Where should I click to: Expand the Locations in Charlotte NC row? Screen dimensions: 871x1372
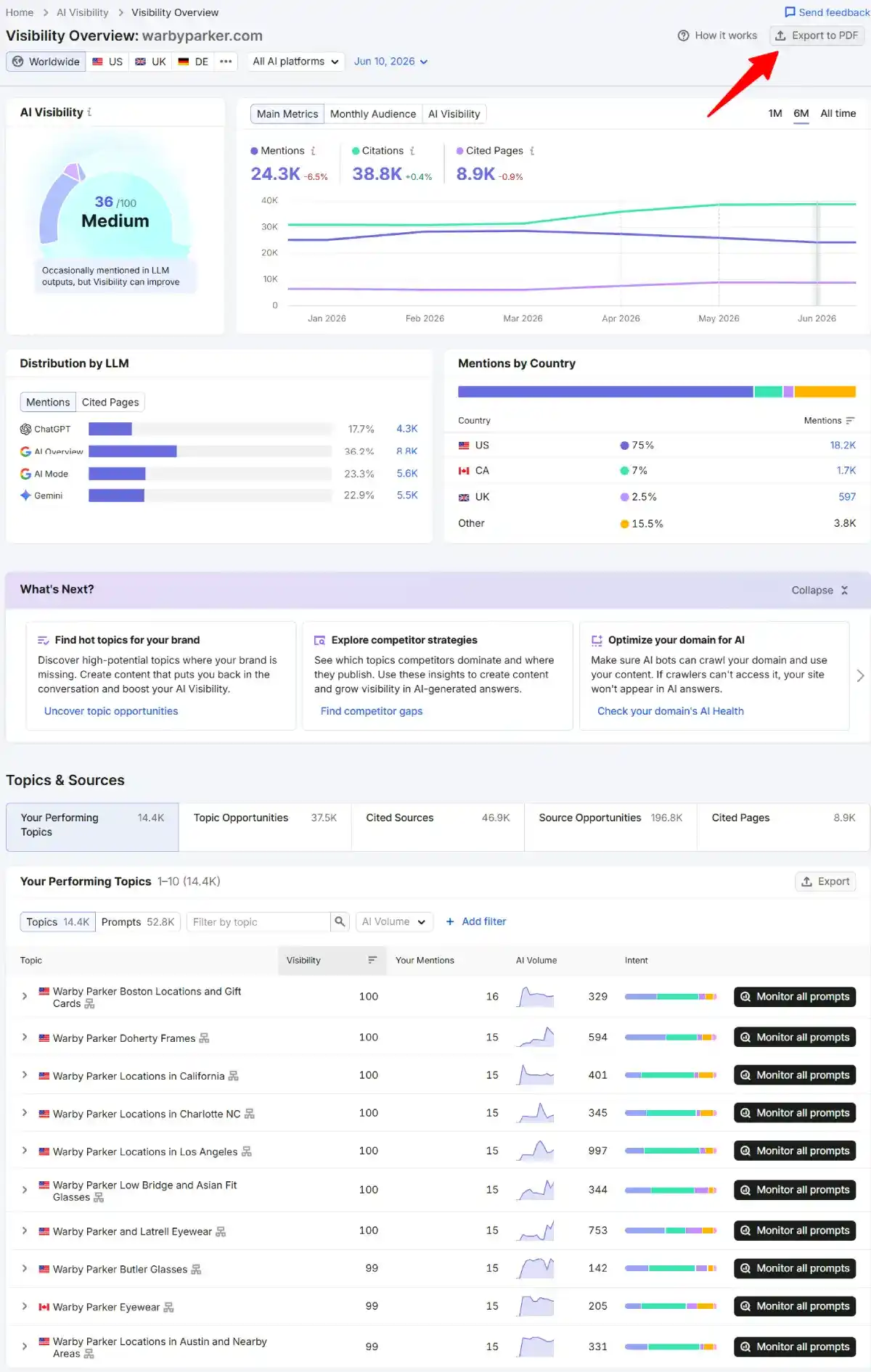click(x=24, y=1113)
